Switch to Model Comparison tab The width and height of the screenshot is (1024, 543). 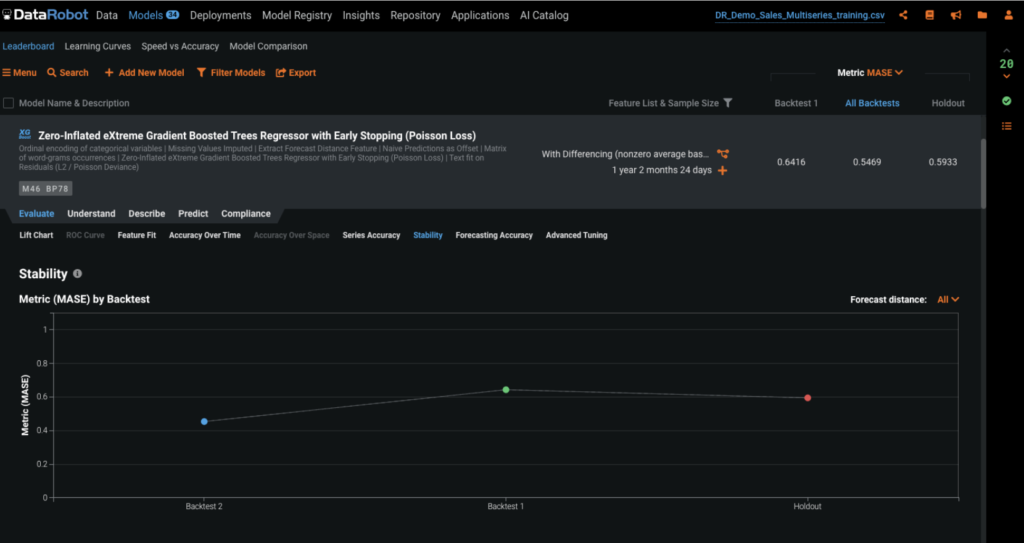tap(268, 46)
